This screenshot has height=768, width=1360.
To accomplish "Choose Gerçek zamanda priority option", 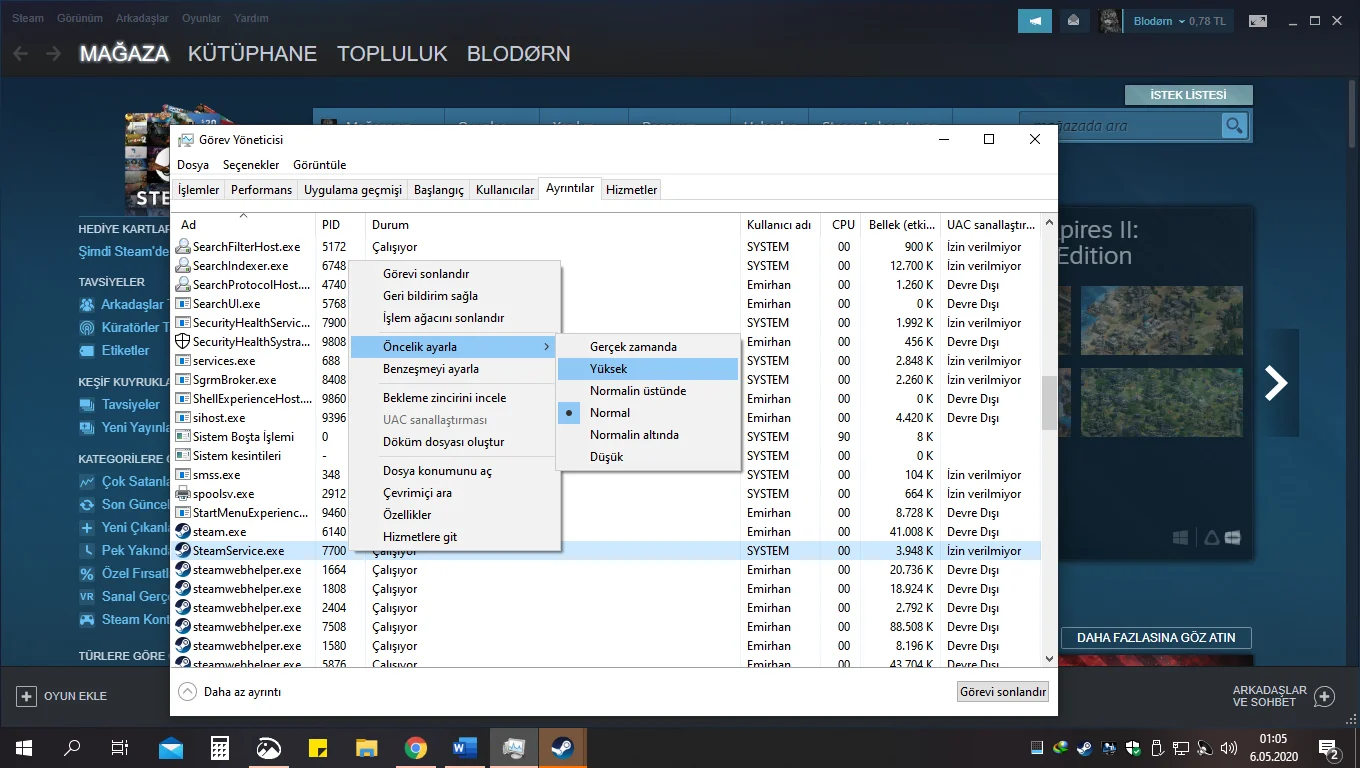I will [x=633, y=347].
